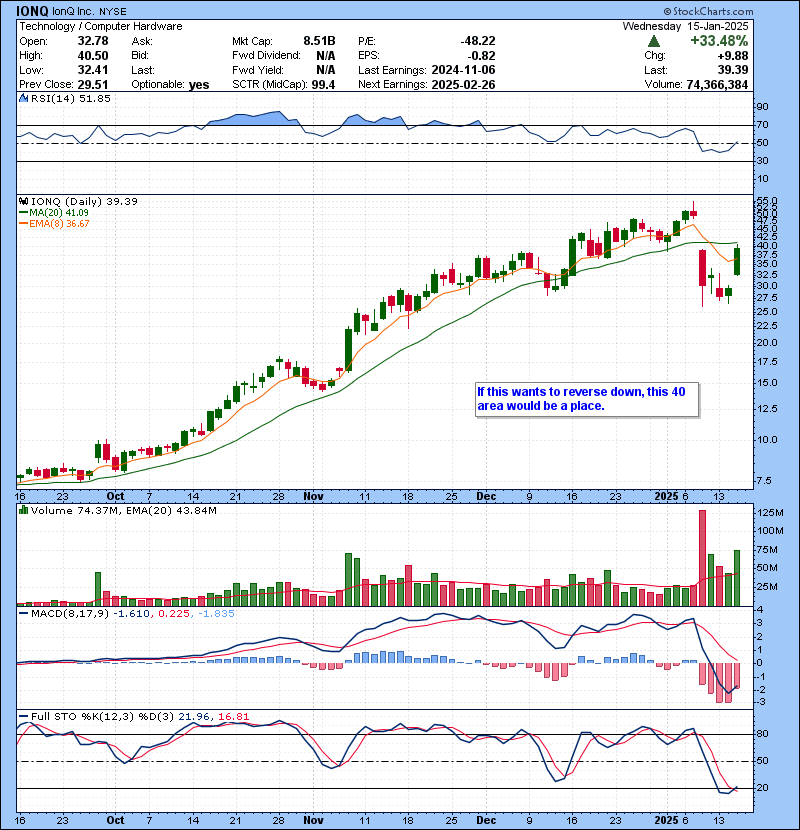The width and height of the screenshot is (800, 830).
Task: Click the Fwd Yield N/A value
Action: click(x=326, y=70)
